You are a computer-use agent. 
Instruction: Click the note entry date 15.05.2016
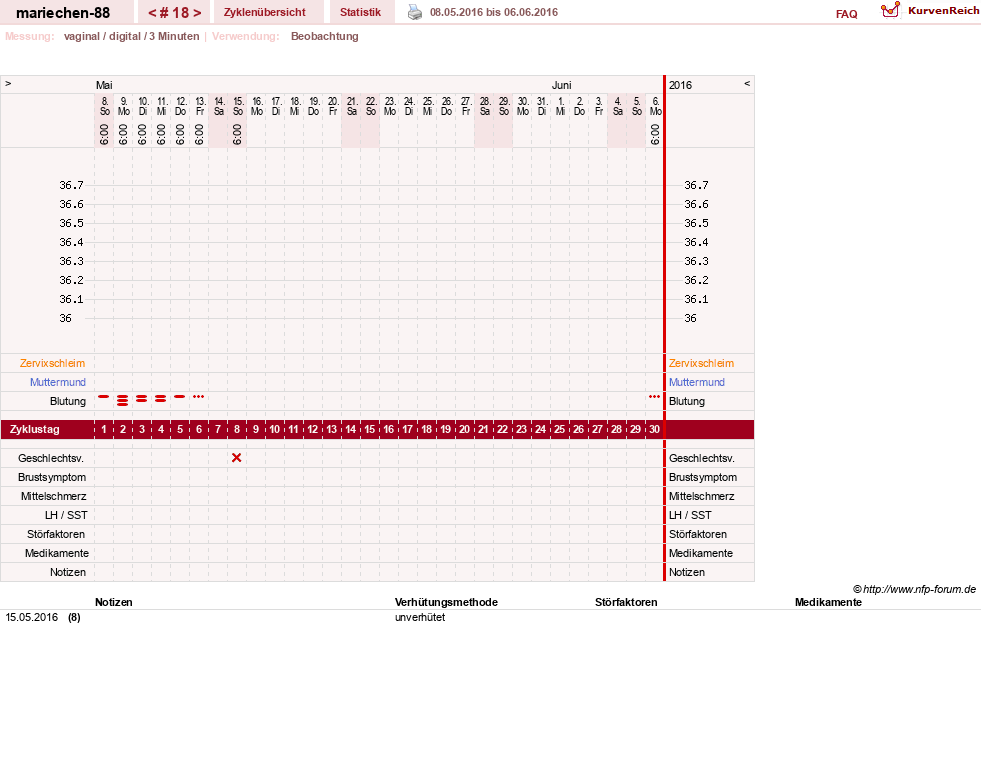click(32, 618)
